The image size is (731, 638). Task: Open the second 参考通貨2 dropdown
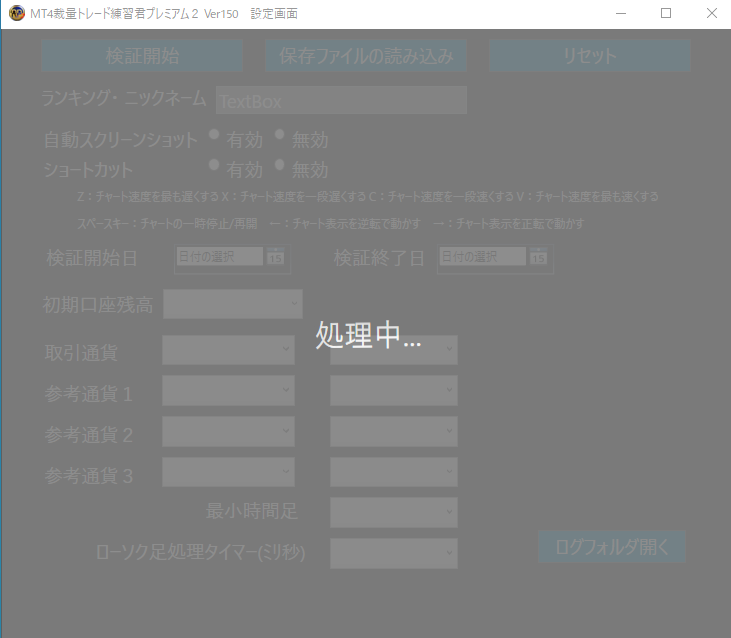coord(394,432)
